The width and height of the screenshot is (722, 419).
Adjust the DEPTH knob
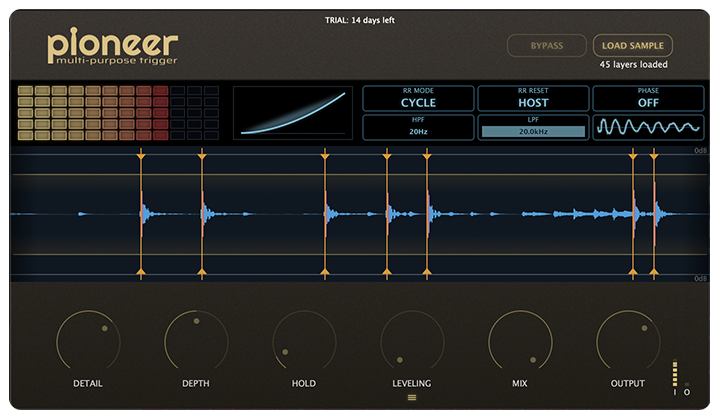click(x=196, y=342)
